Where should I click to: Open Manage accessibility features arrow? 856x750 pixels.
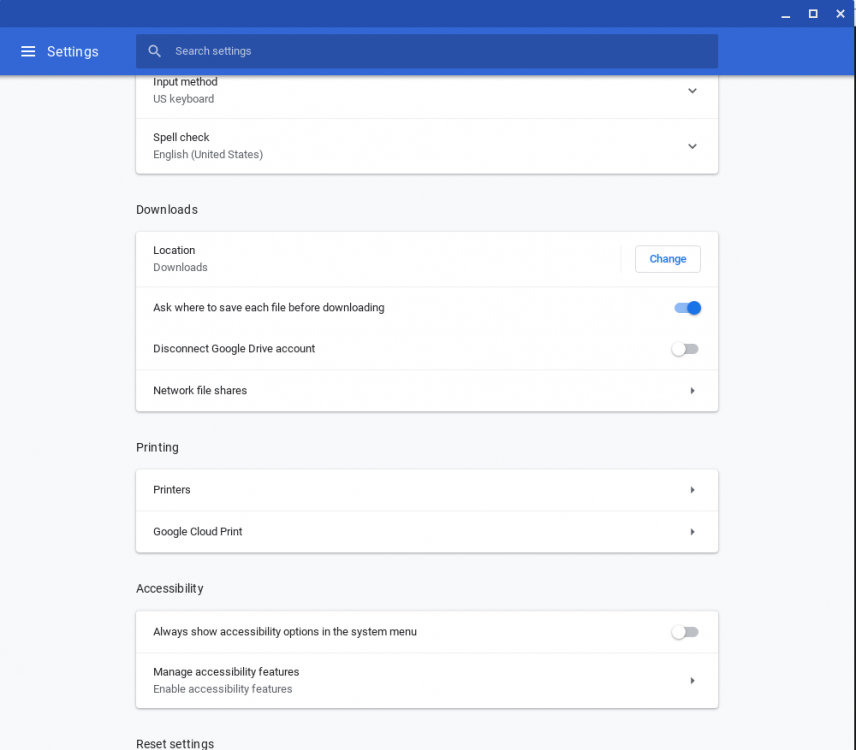692,681
